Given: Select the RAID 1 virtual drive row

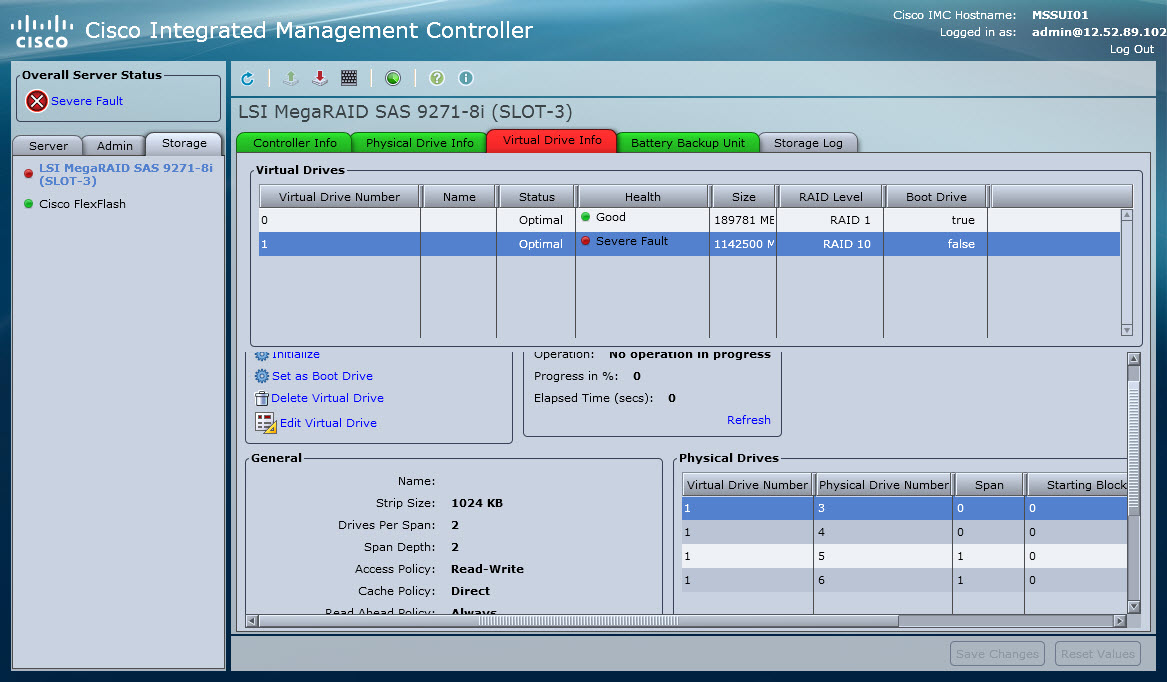Looking at the screenshot, I should point(689,220).
